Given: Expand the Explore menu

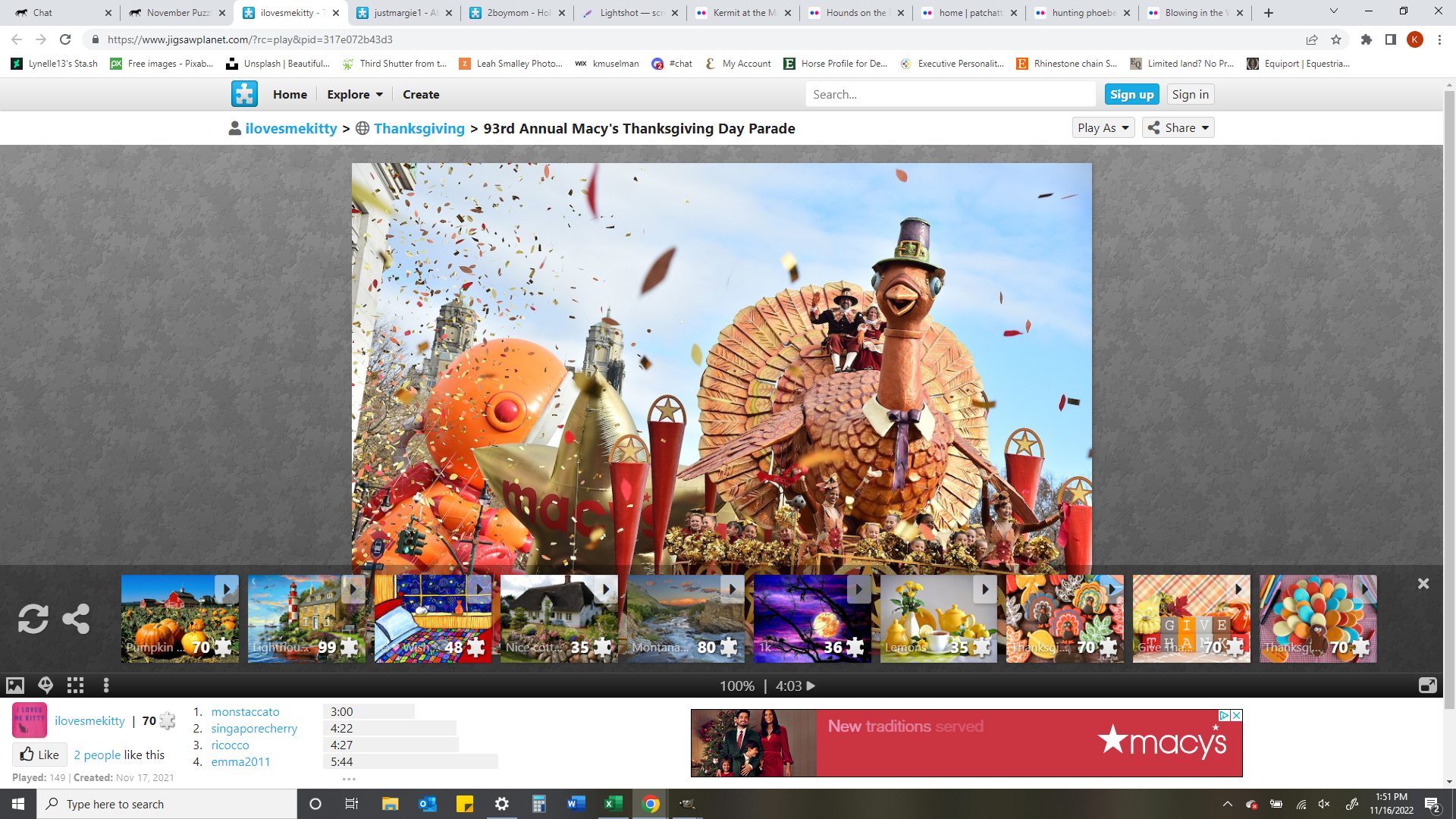Looking at the screenshot, I should tap(355, 94).
